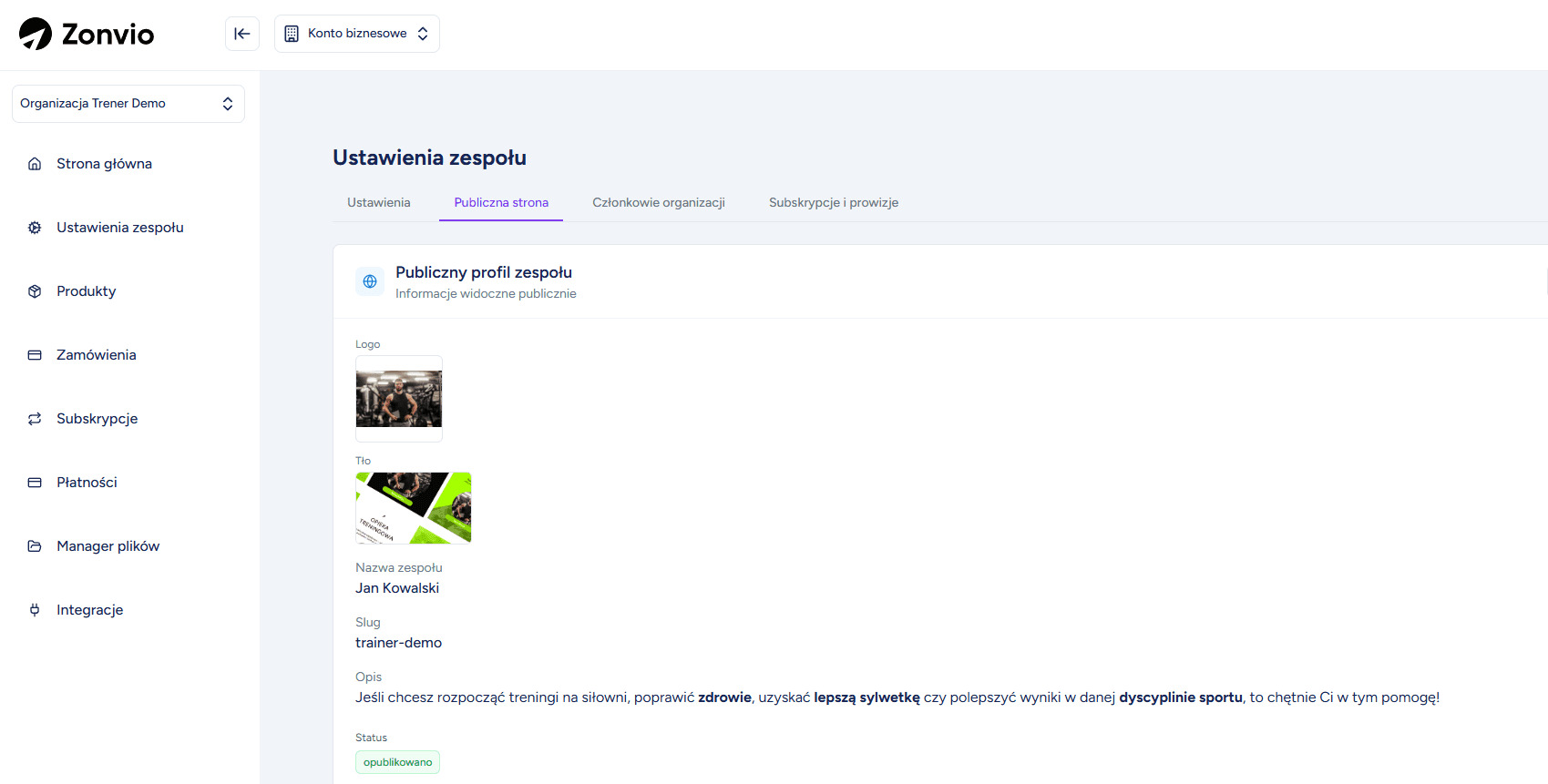
Task: Open the Subskrypcje i prowizje tab
Action: coord(834,202)
